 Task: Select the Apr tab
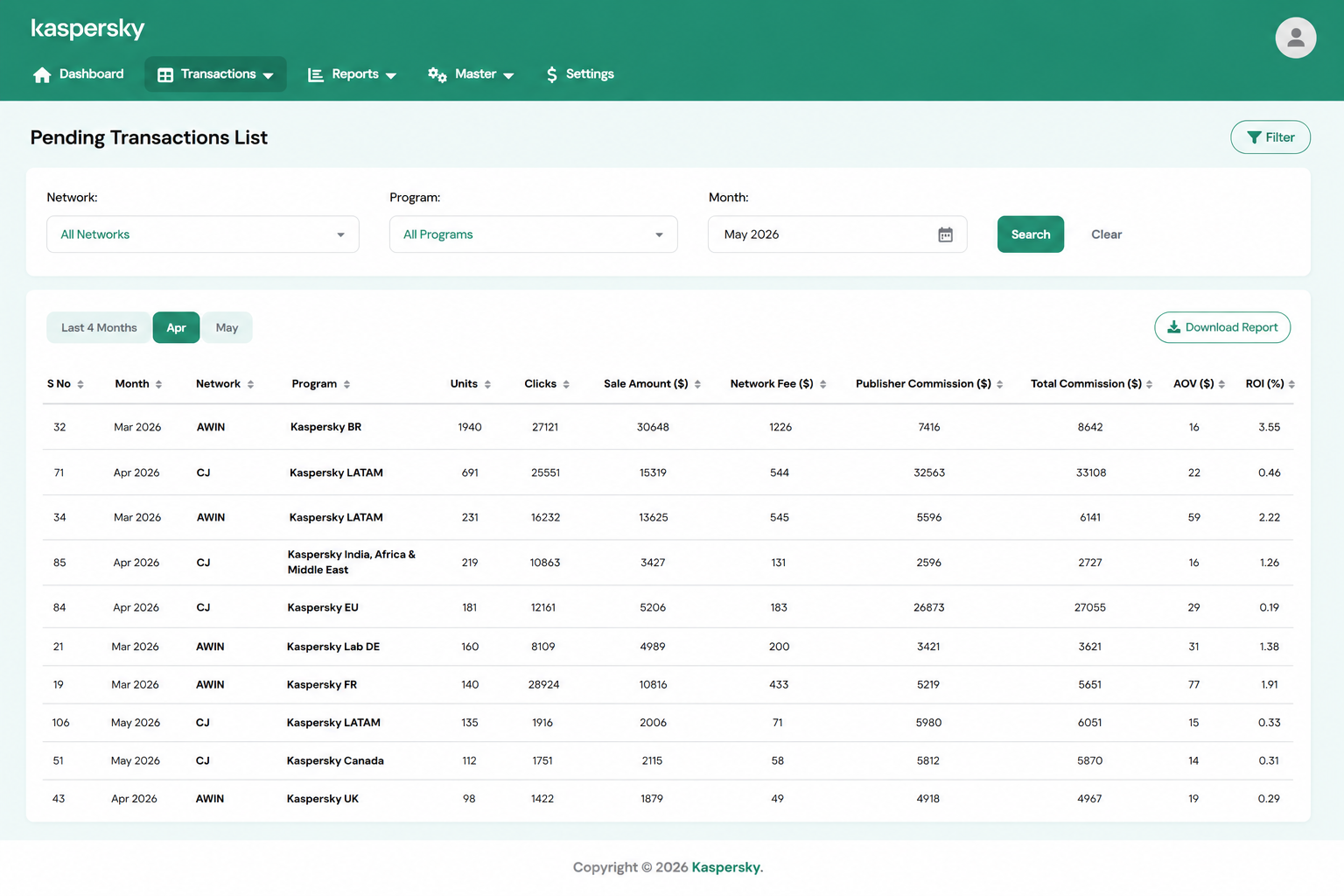(176, 327)
